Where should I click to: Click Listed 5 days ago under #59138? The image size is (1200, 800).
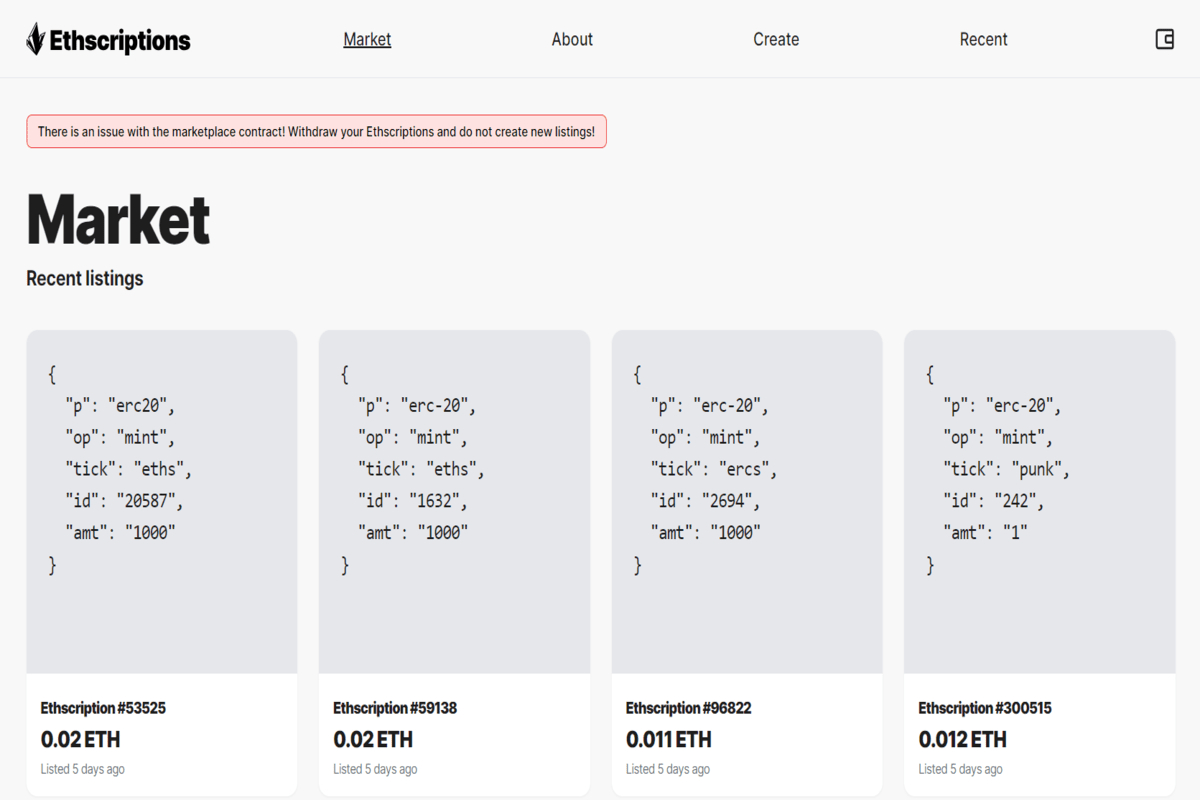click(x=375, y=769)
